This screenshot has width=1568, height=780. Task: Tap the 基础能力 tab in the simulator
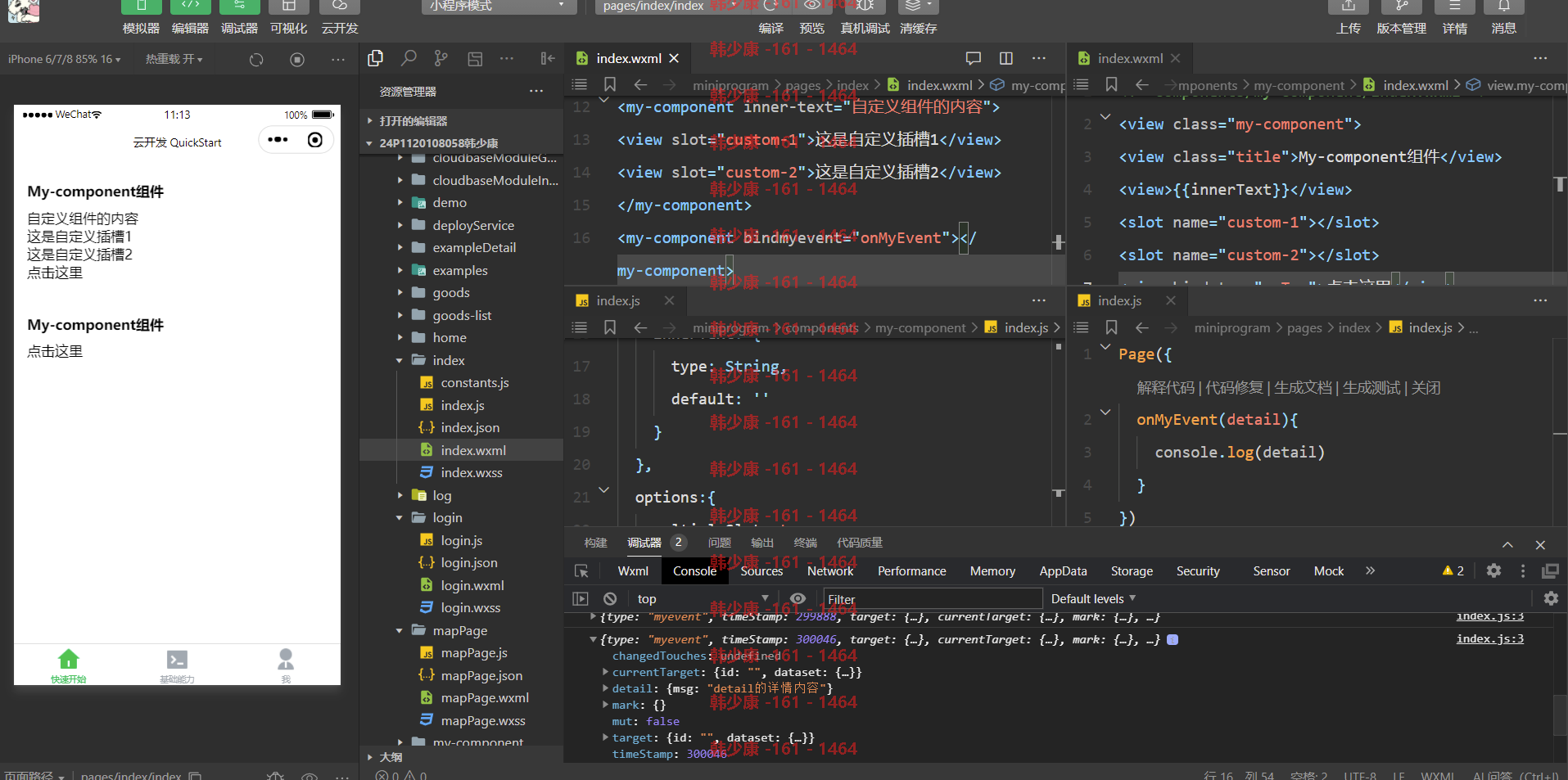[177, 665]
